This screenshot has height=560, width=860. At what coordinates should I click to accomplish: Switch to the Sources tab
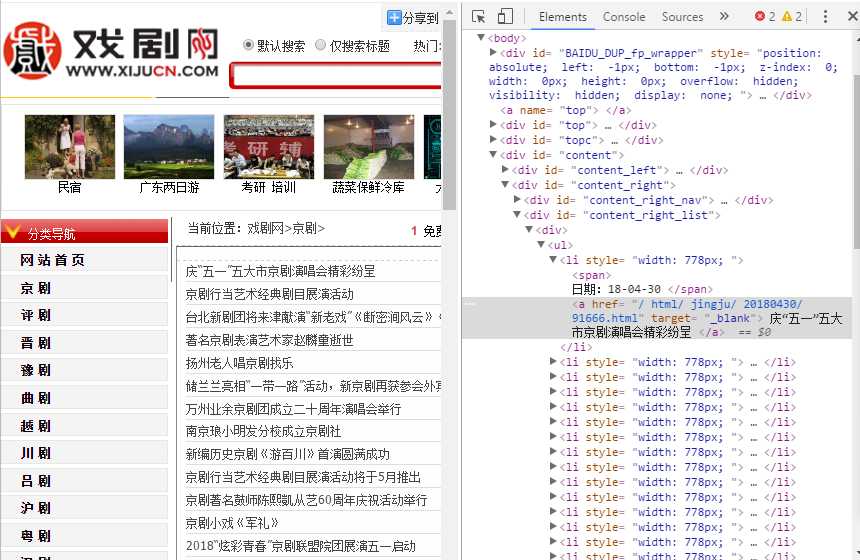tap(682, 17)
